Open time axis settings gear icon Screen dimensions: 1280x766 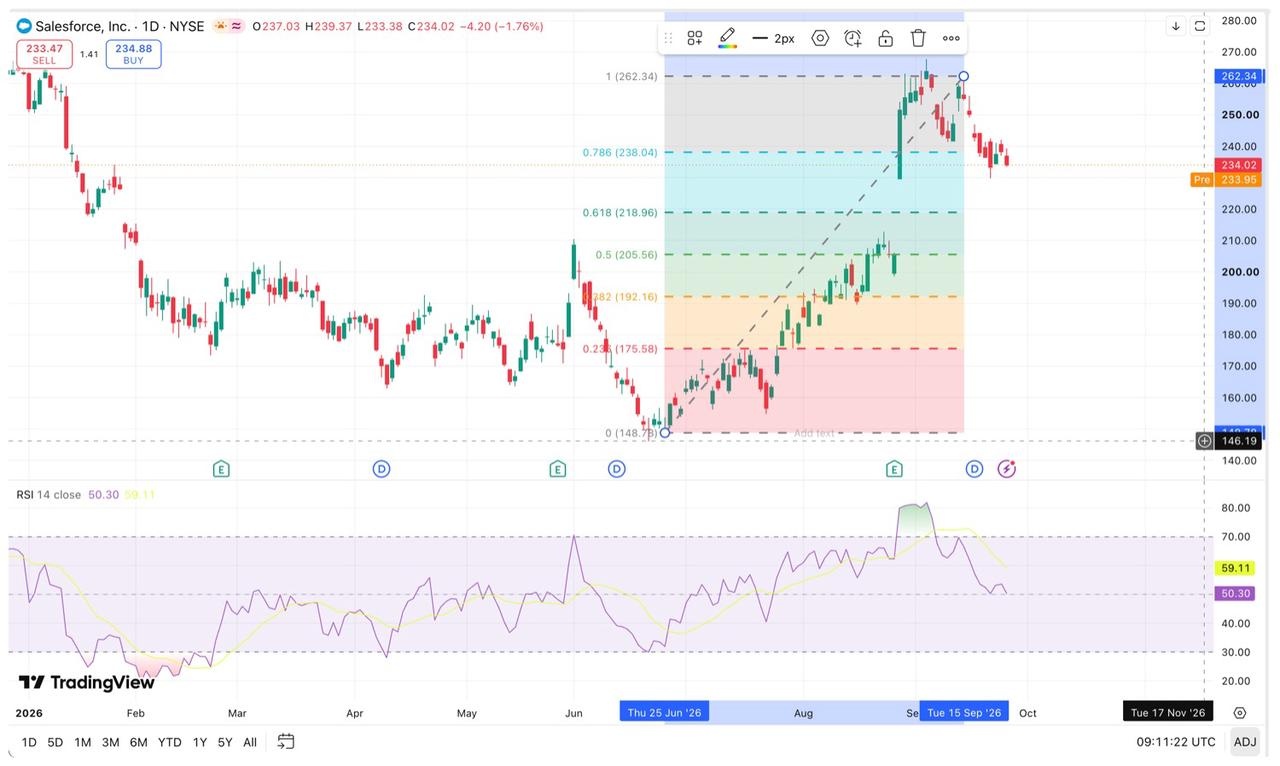coord(1240,713)
